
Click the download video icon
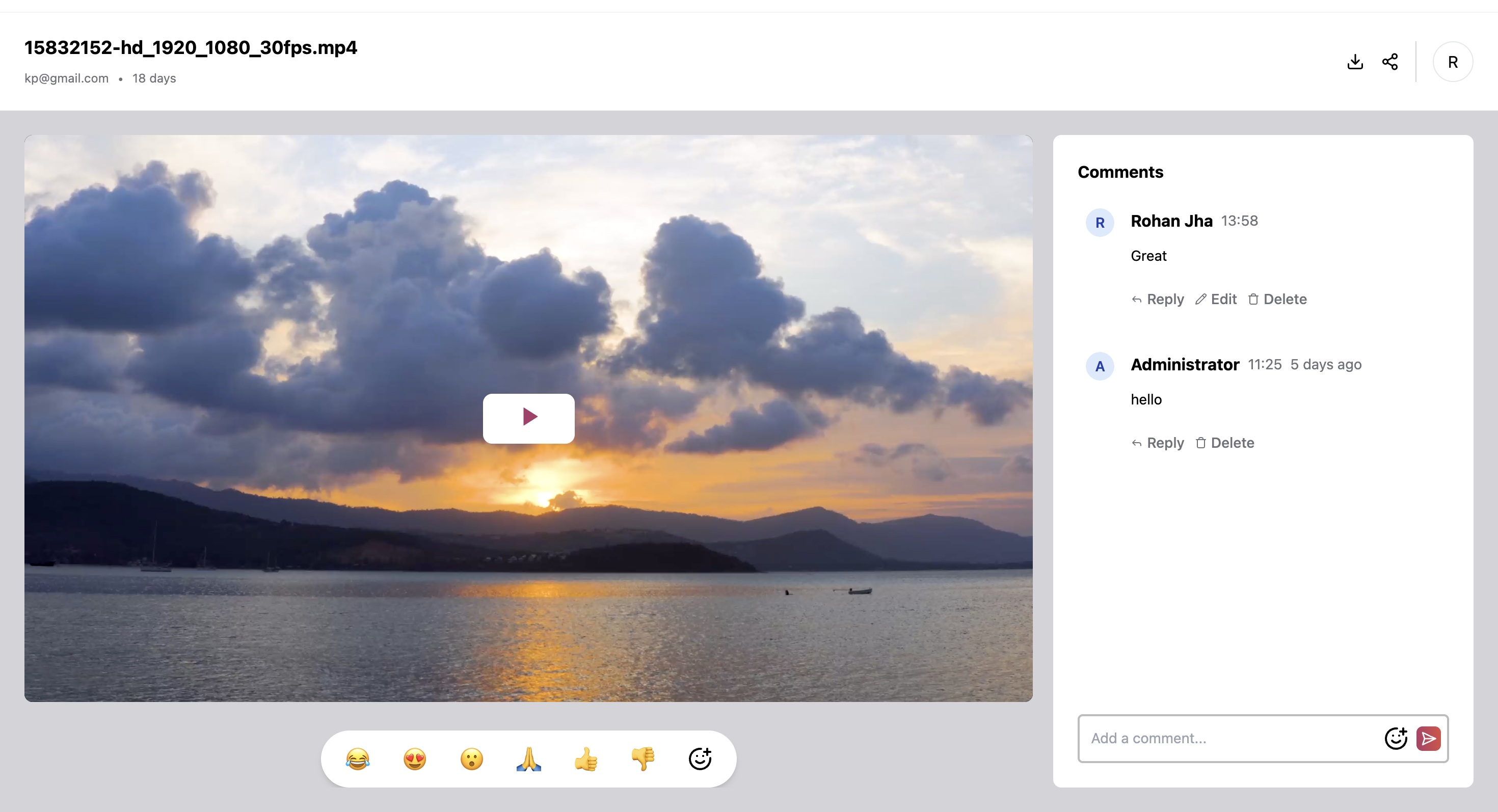[x=1355, y=62]
